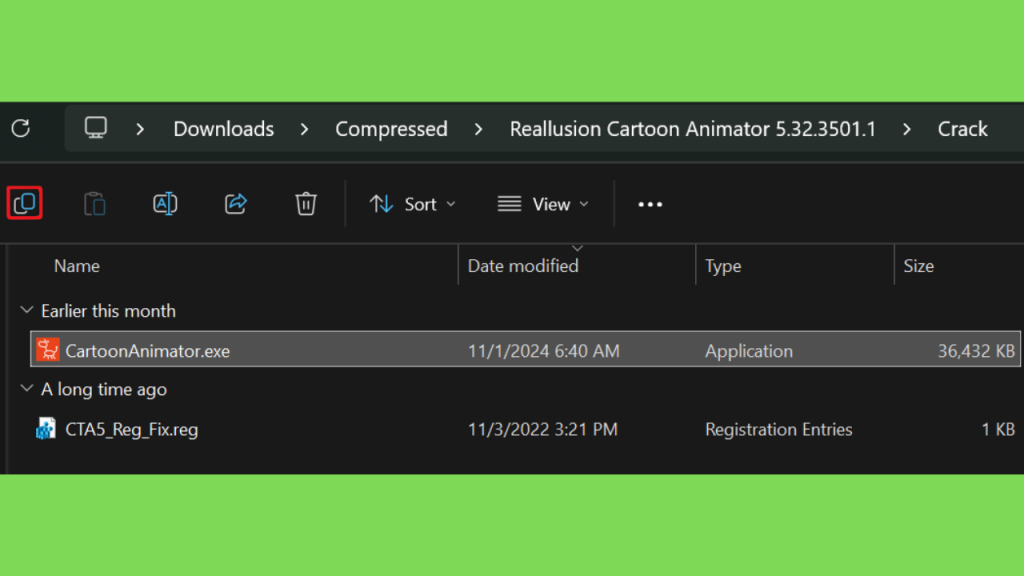Screen dimensions: 1024x576
Task: Click the A long time ago group label
Action: coord(104,389)
